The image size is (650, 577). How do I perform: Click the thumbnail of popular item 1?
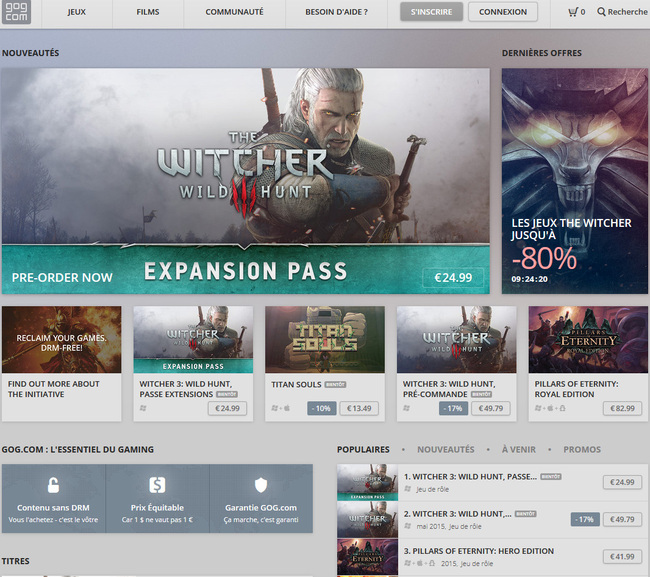coord(367,482)
